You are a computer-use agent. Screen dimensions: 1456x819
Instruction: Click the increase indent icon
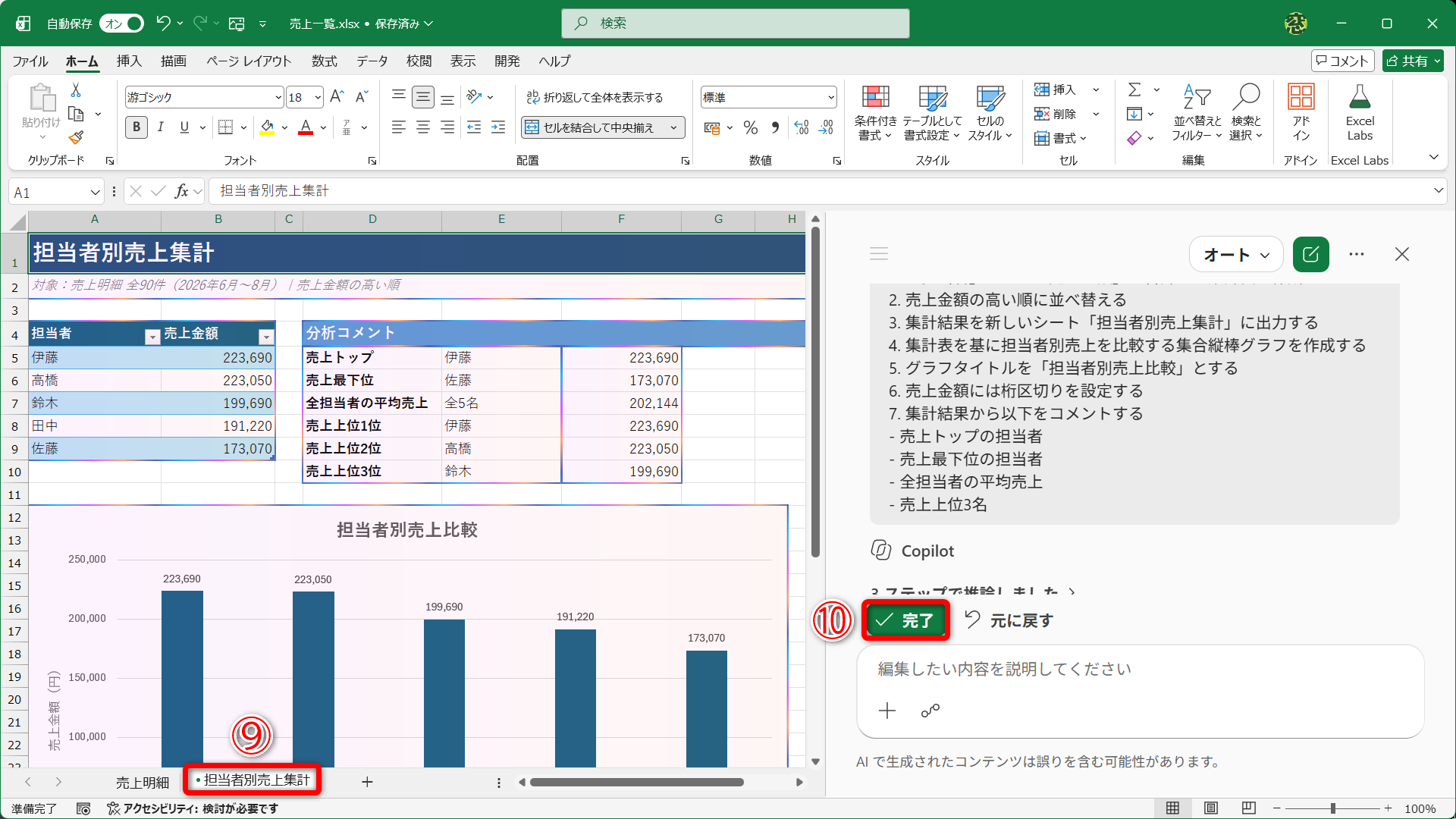click(x=498, y=127)
